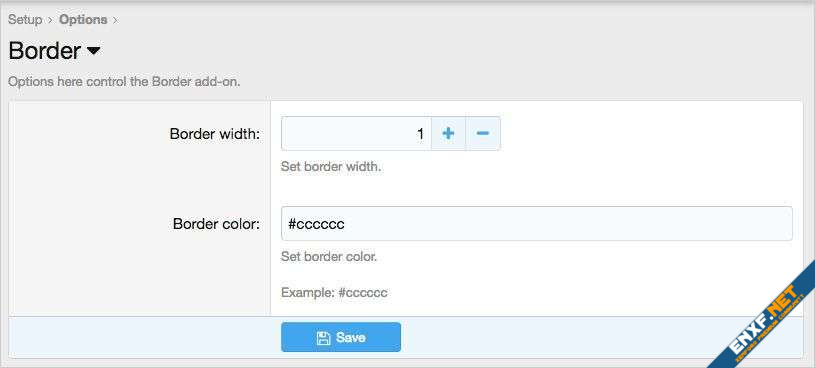Click the 'Border width:' label
This screenshot has height=368, width=815.
coord(215,134)
